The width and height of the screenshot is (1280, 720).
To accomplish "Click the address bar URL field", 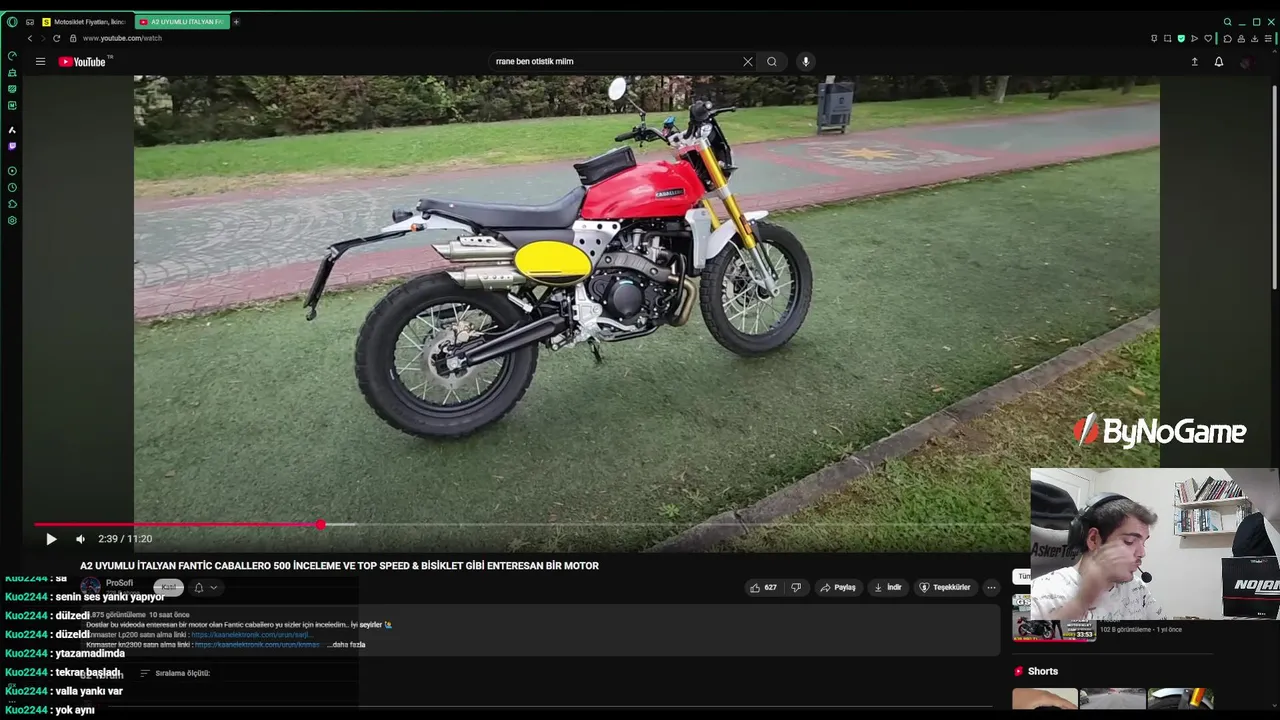I will 122,38.
